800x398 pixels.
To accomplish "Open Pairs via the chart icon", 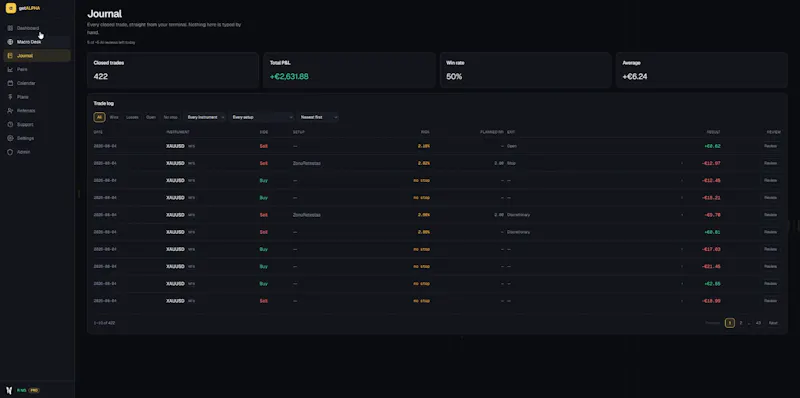I will click(10, 69).
